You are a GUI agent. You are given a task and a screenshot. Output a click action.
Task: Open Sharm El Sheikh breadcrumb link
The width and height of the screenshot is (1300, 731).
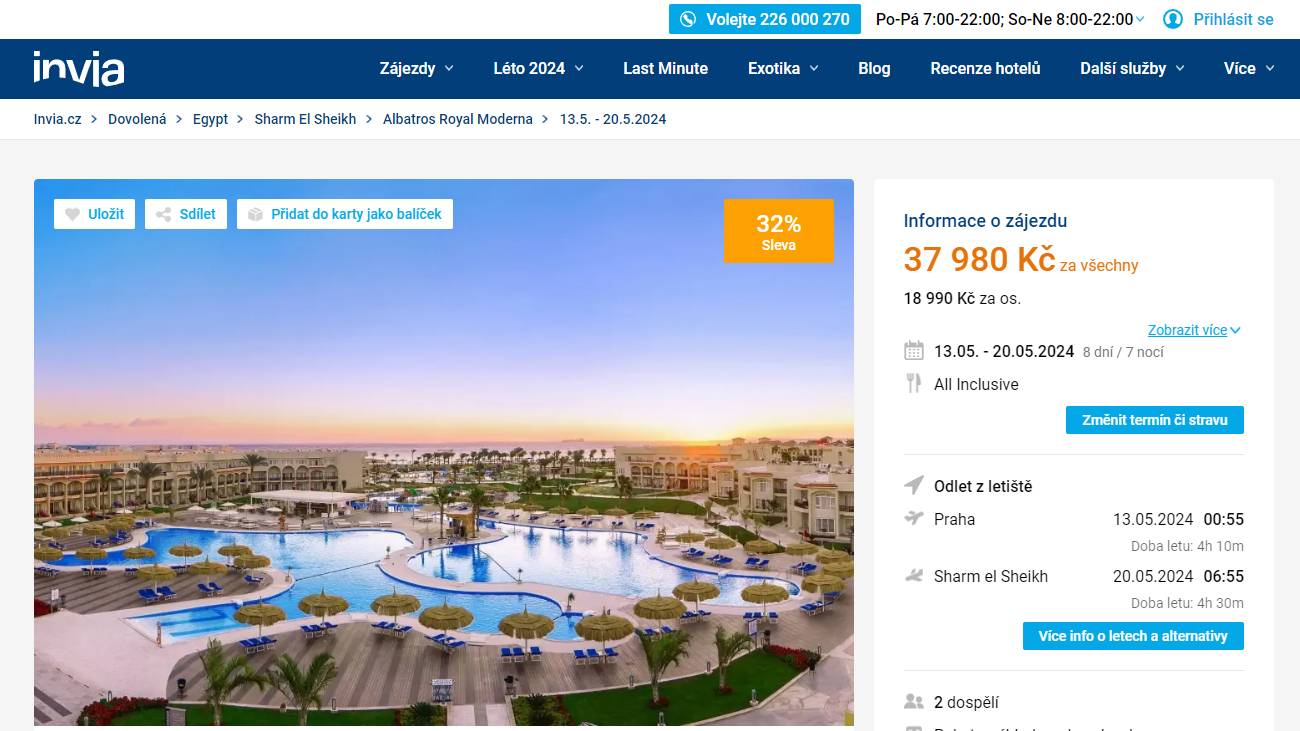305,119
